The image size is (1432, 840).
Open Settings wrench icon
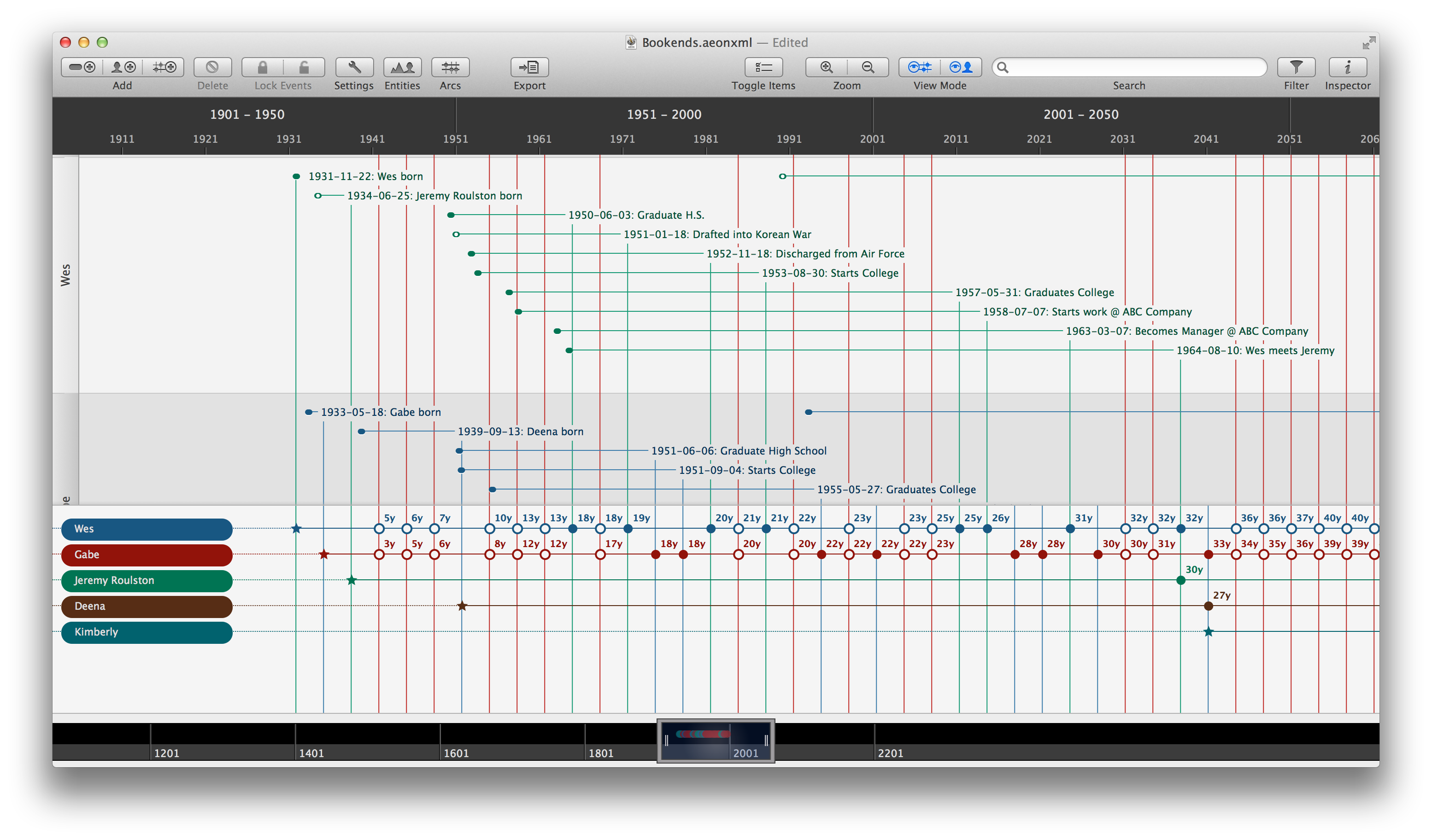[x=354, y=67]
